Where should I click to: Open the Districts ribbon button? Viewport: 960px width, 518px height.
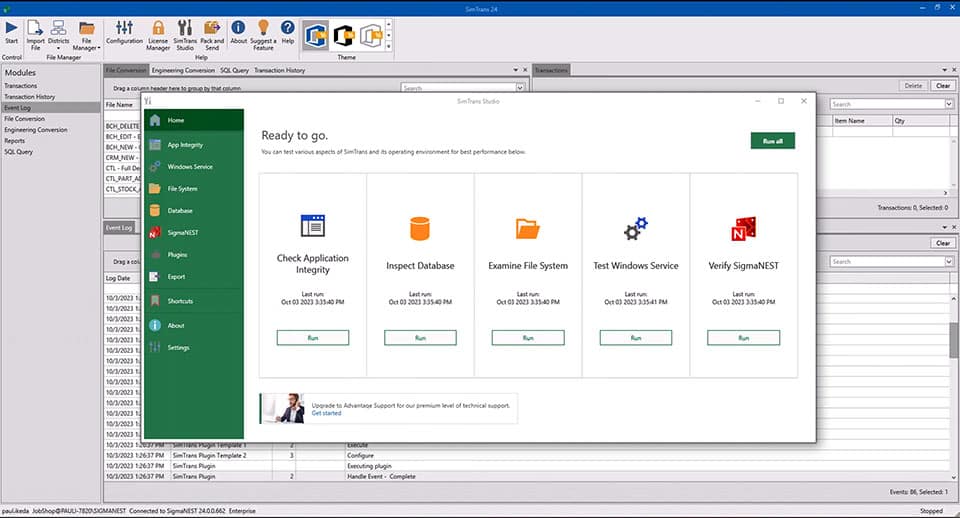point(59,35)
